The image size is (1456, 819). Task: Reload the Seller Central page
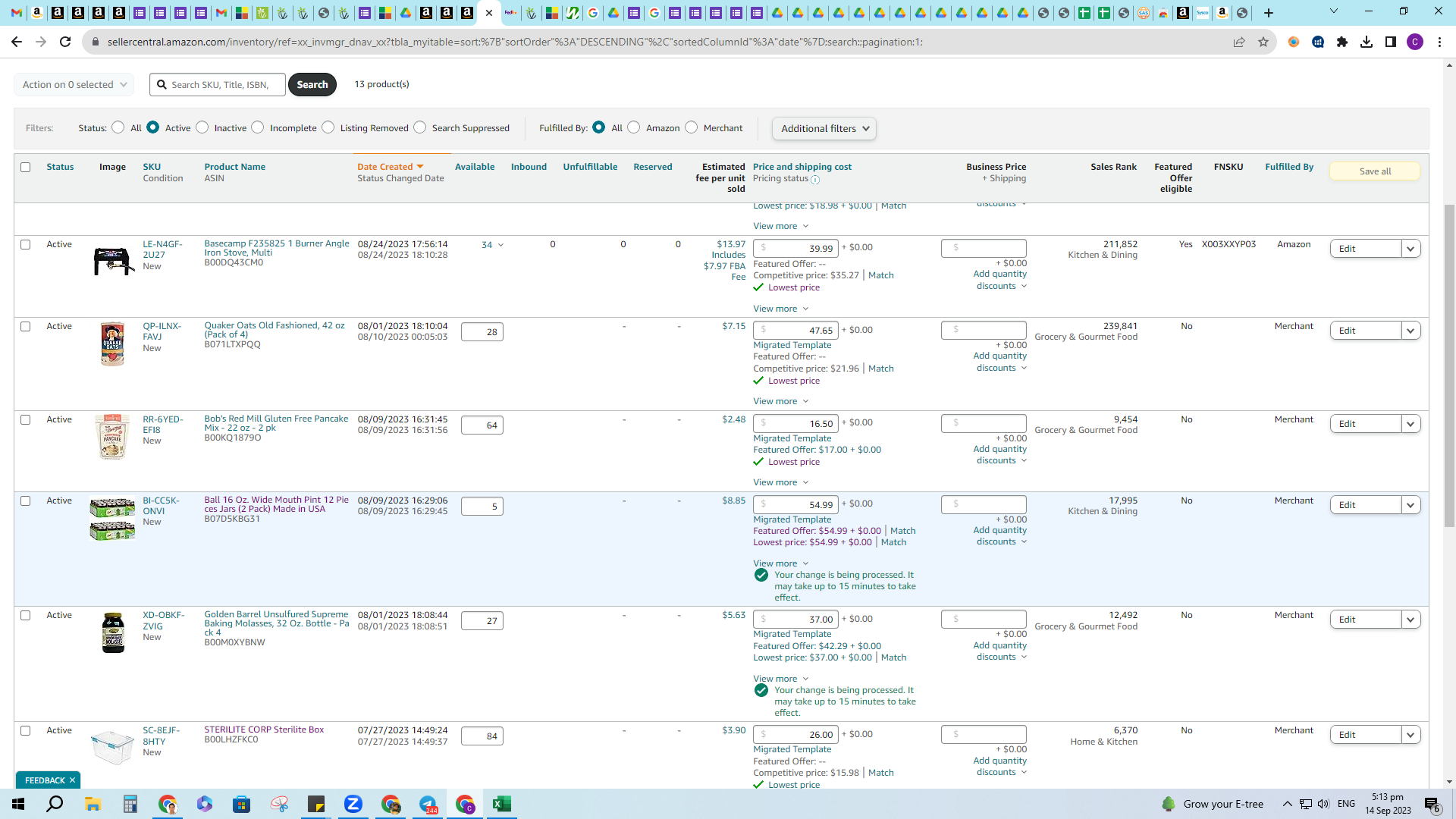pos(65,42)
